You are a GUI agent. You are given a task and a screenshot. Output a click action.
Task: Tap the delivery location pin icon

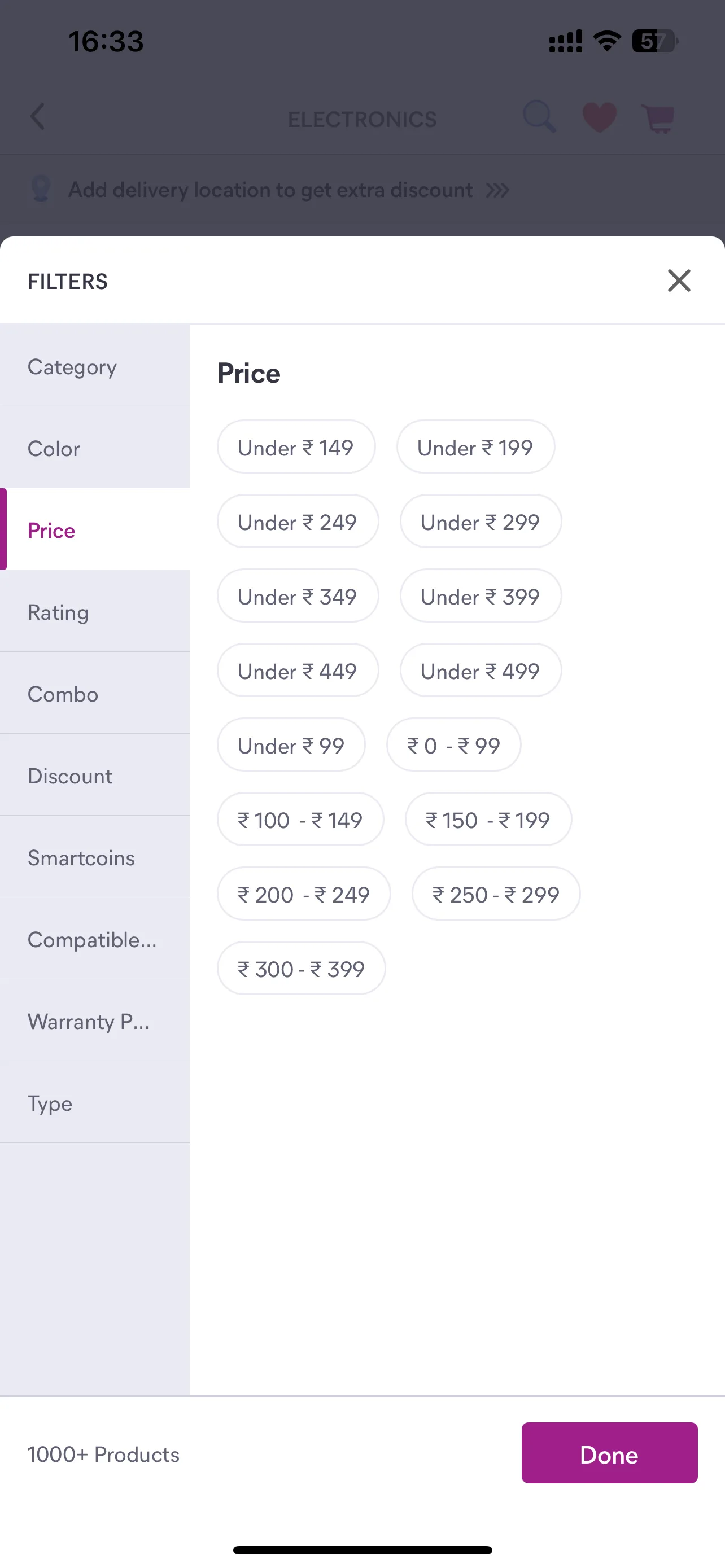click(41, 189)
